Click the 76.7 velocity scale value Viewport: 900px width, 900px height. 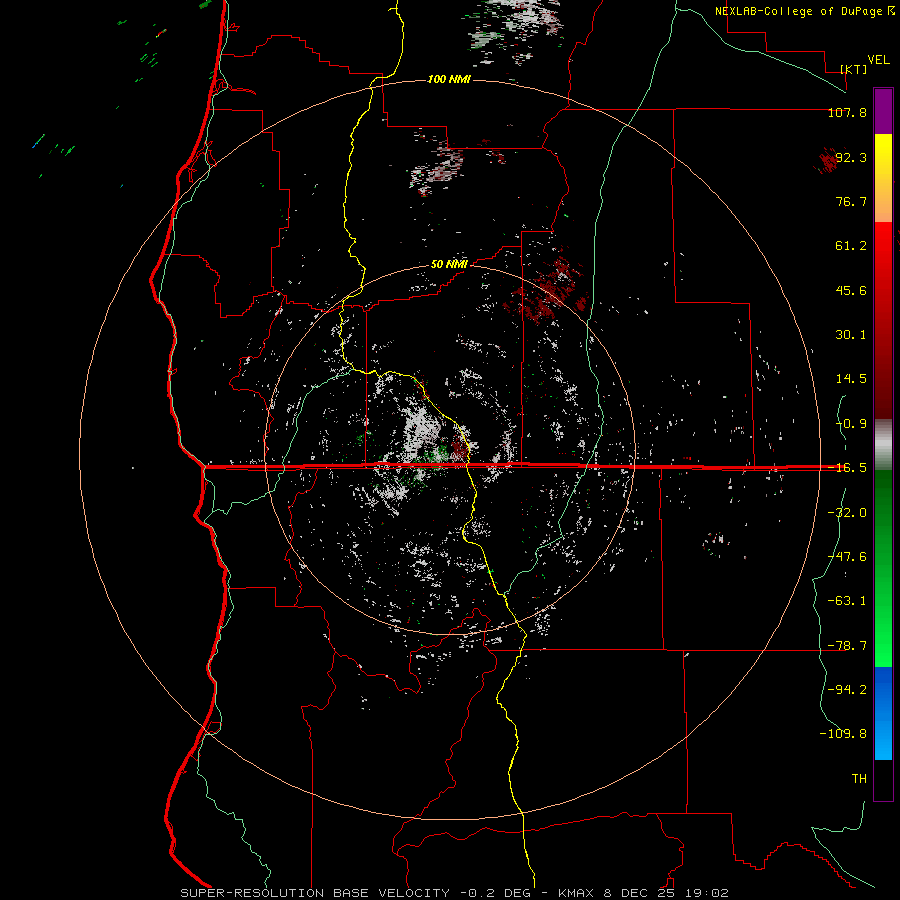coord(851,201)
